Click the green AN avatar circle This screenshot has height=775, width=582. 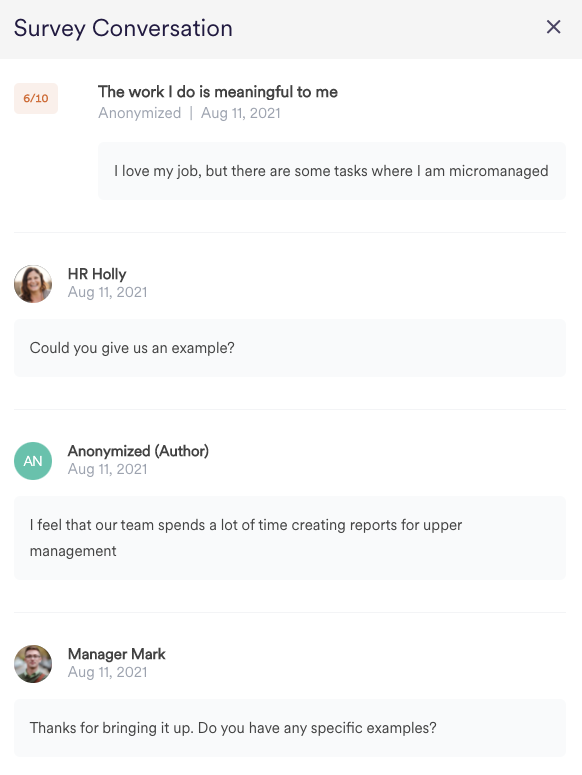33,461
